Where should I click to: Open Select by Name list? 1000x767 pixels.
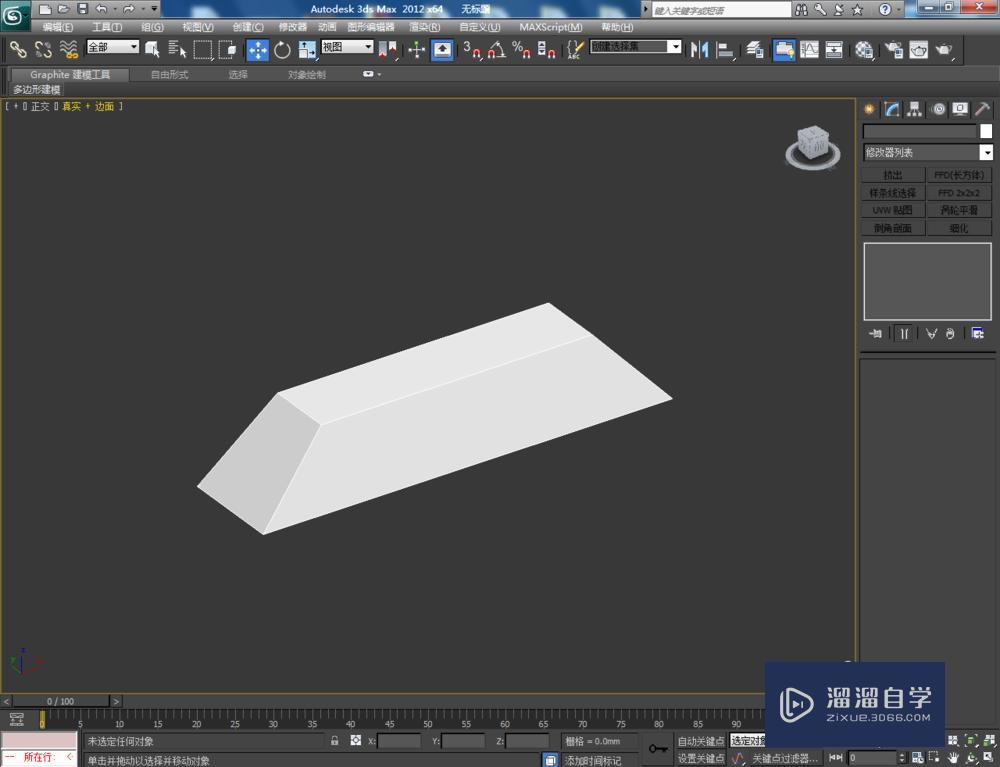click(x=177, y=49)
